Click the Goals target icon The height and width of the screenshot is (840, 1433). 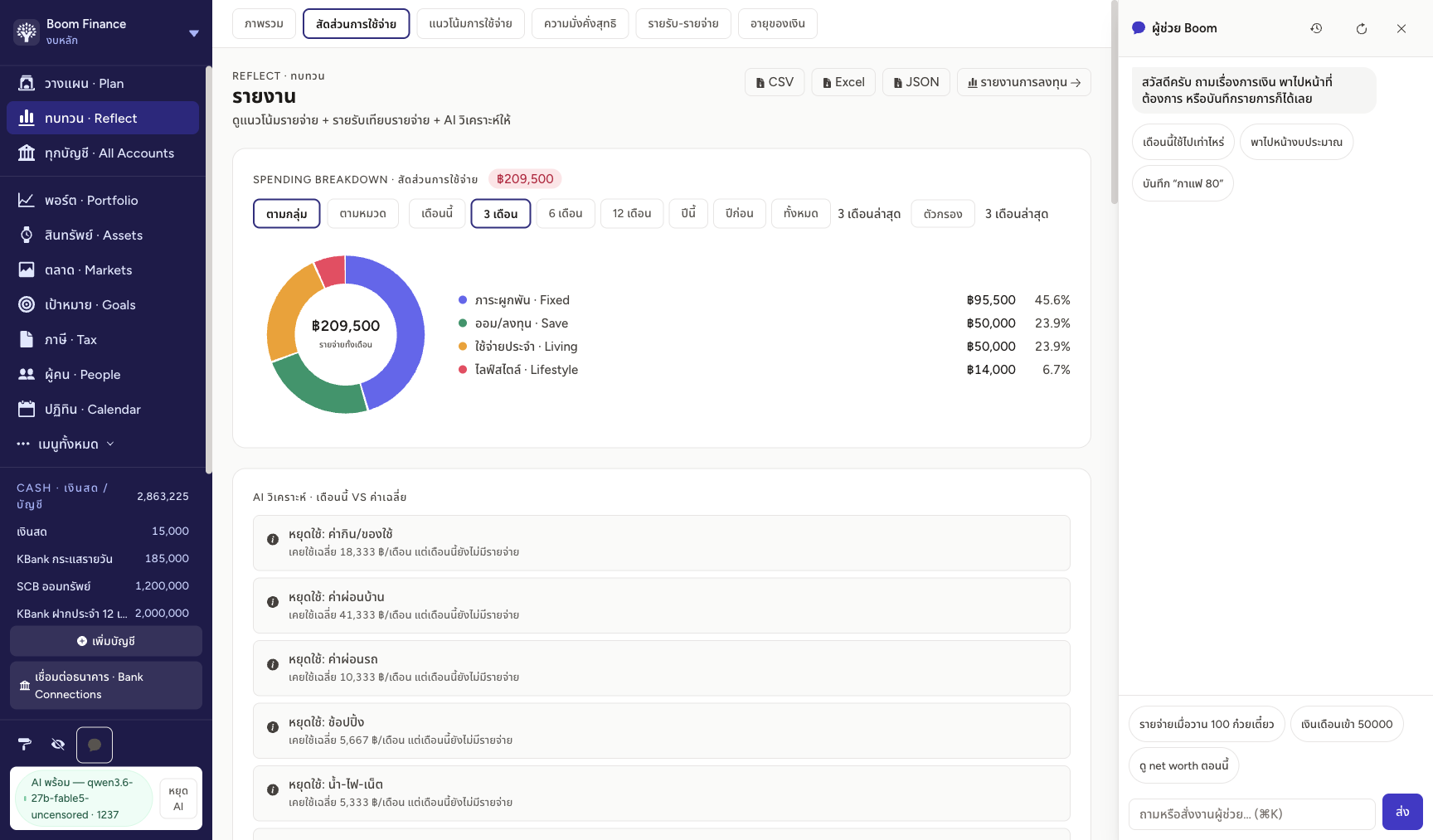coord(27,304)
